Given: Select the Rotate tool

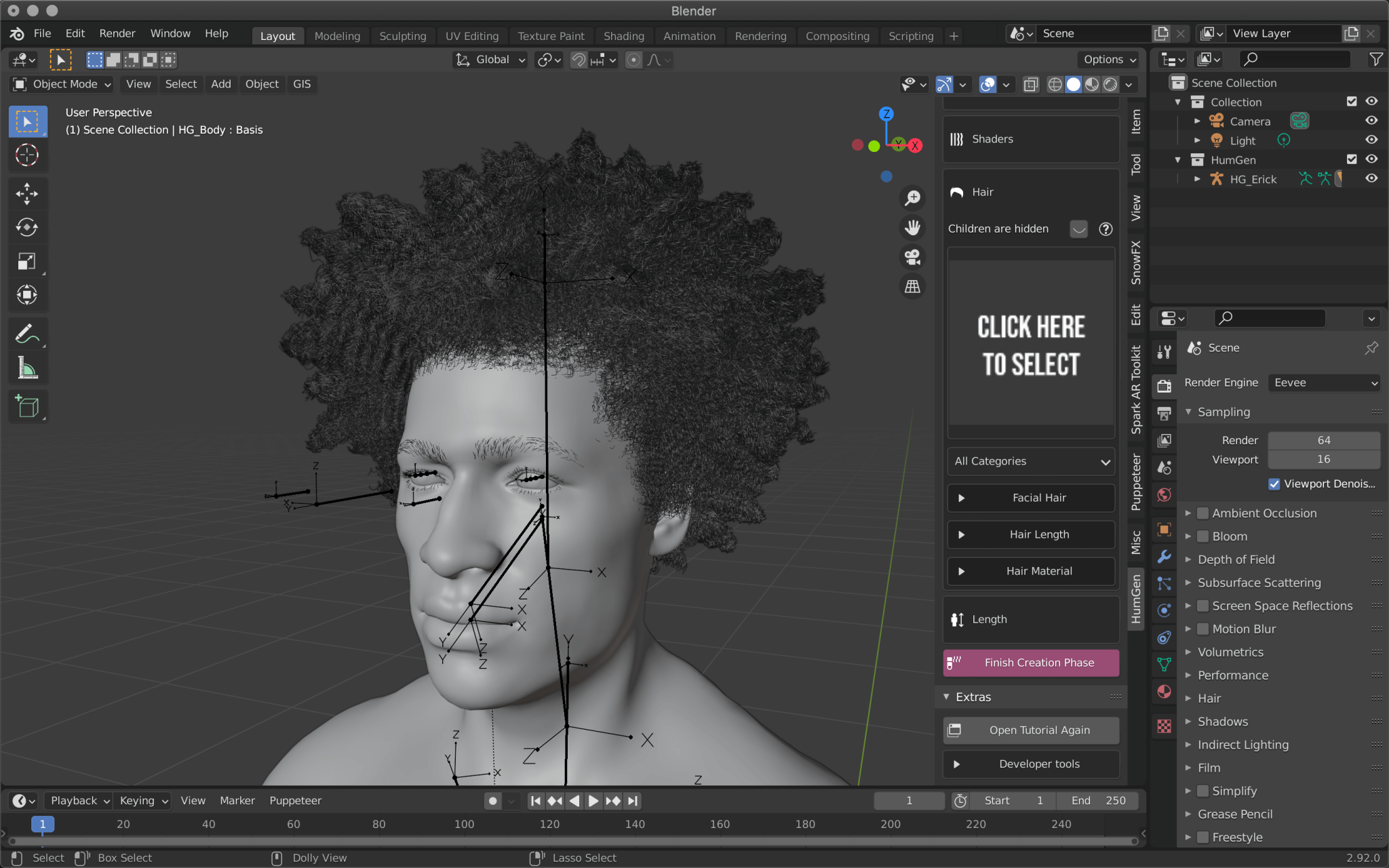Looking at the screenshot, I should pyautogui.click(x=27, y=227).
